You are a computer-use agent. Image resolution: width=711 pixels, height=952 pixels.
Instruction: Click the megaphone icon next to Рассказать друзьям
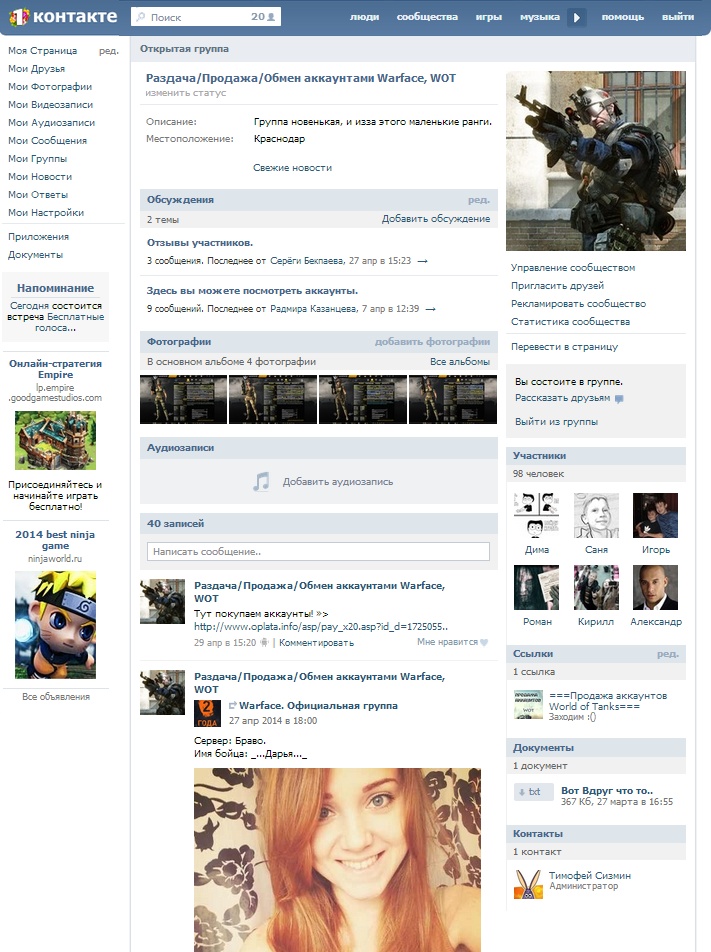coord(619,399)
